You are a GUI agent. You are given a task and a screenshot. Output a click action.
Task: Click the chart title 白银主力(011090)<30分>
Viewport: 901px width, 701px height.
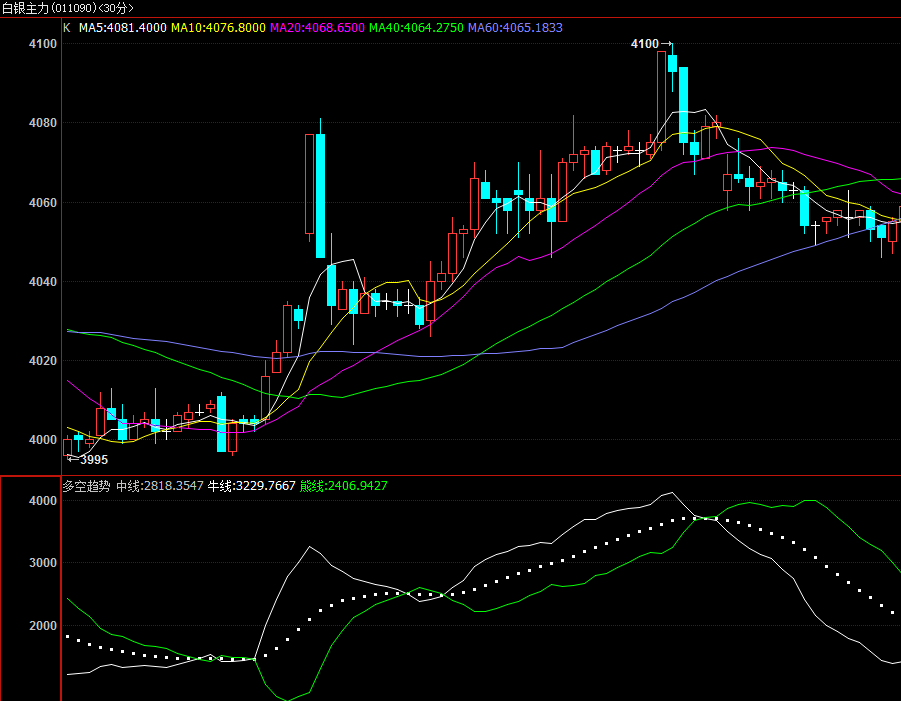tap(68, 9)
